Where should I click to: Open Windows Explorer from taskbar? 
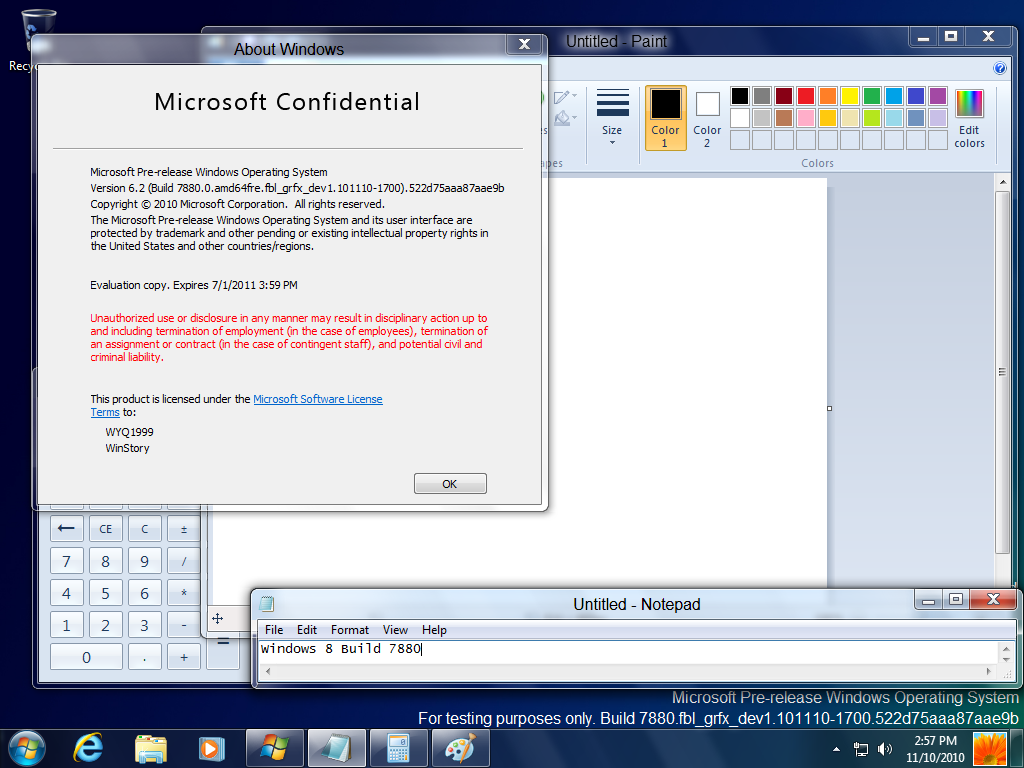click(151, 748)
